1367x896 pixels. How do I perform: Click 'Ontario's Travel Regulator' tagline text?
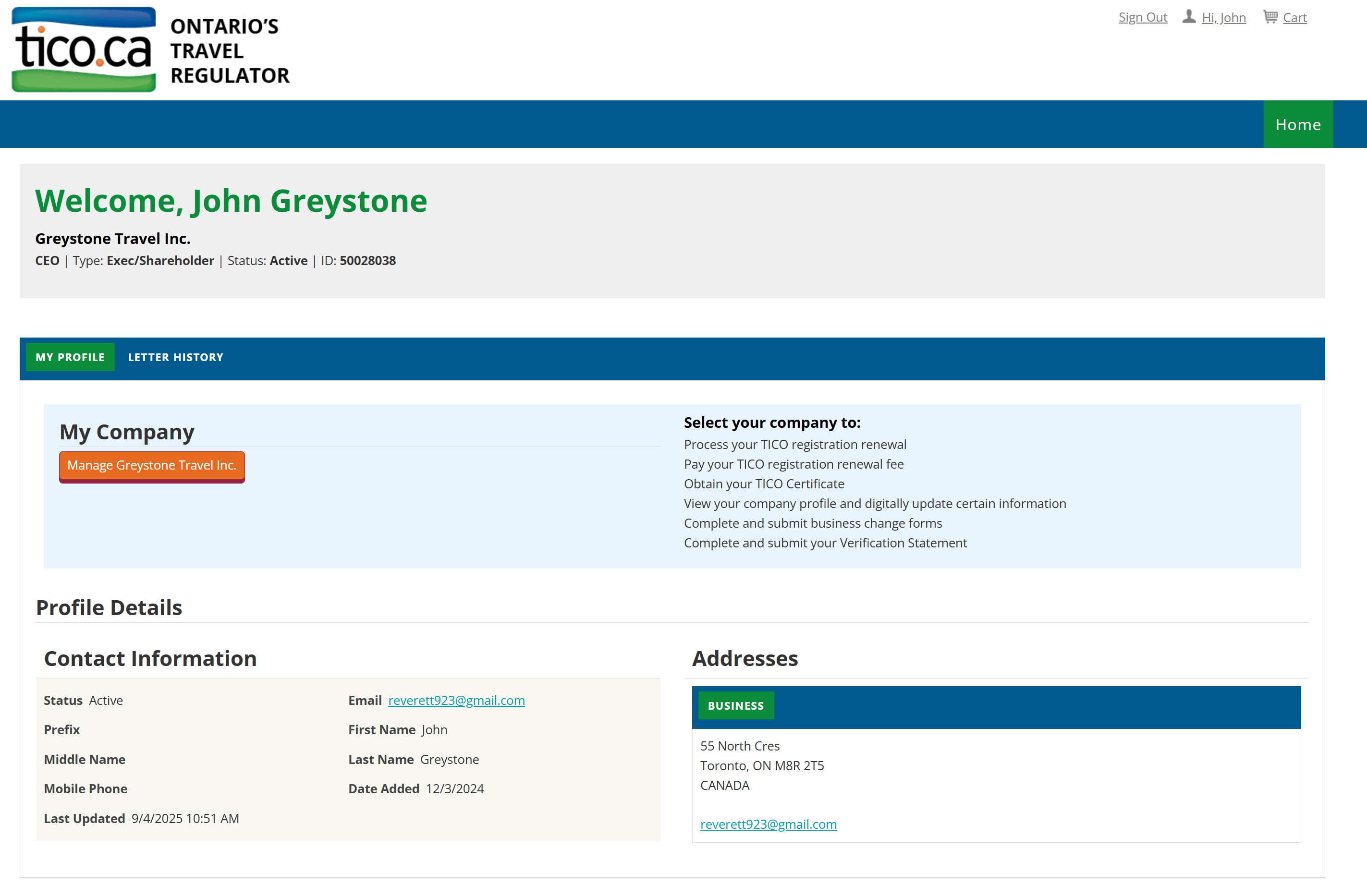tap(230, 50)
